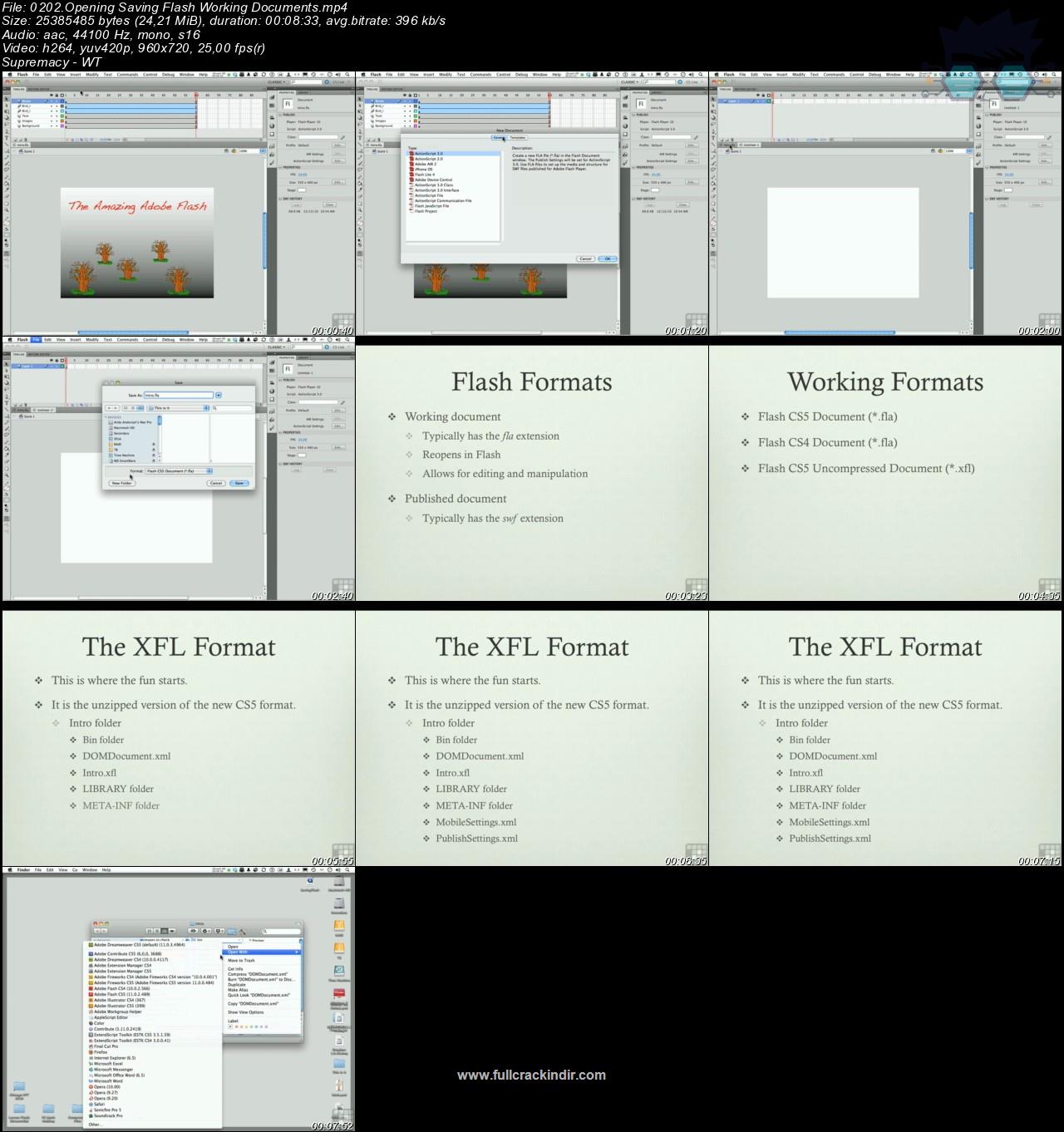Open with Firefox from app list
Screen dimensions: 1064x1132
154,1052
